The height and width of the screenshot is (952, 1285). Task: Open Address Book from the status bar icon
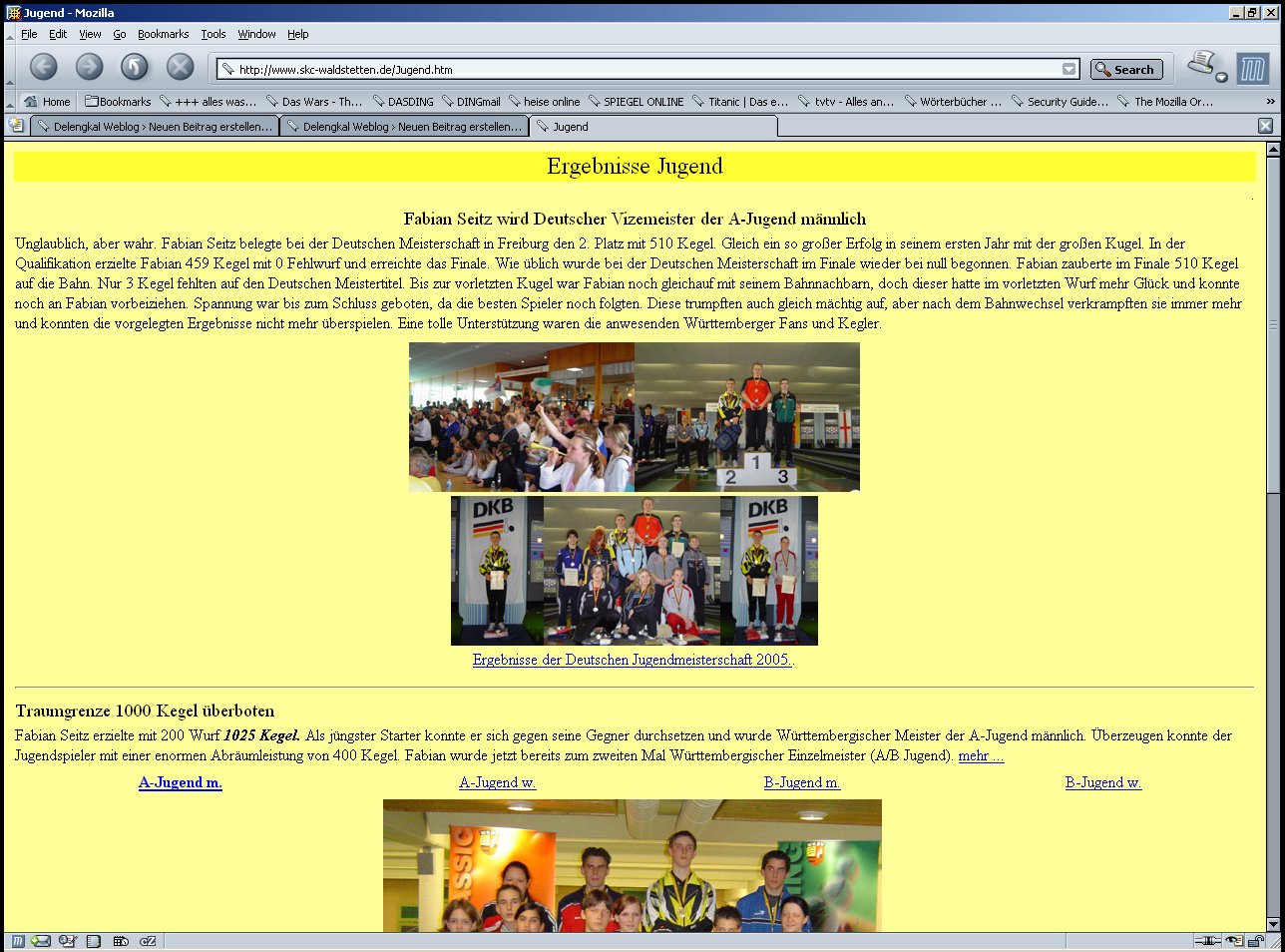(x=94, y=941)
